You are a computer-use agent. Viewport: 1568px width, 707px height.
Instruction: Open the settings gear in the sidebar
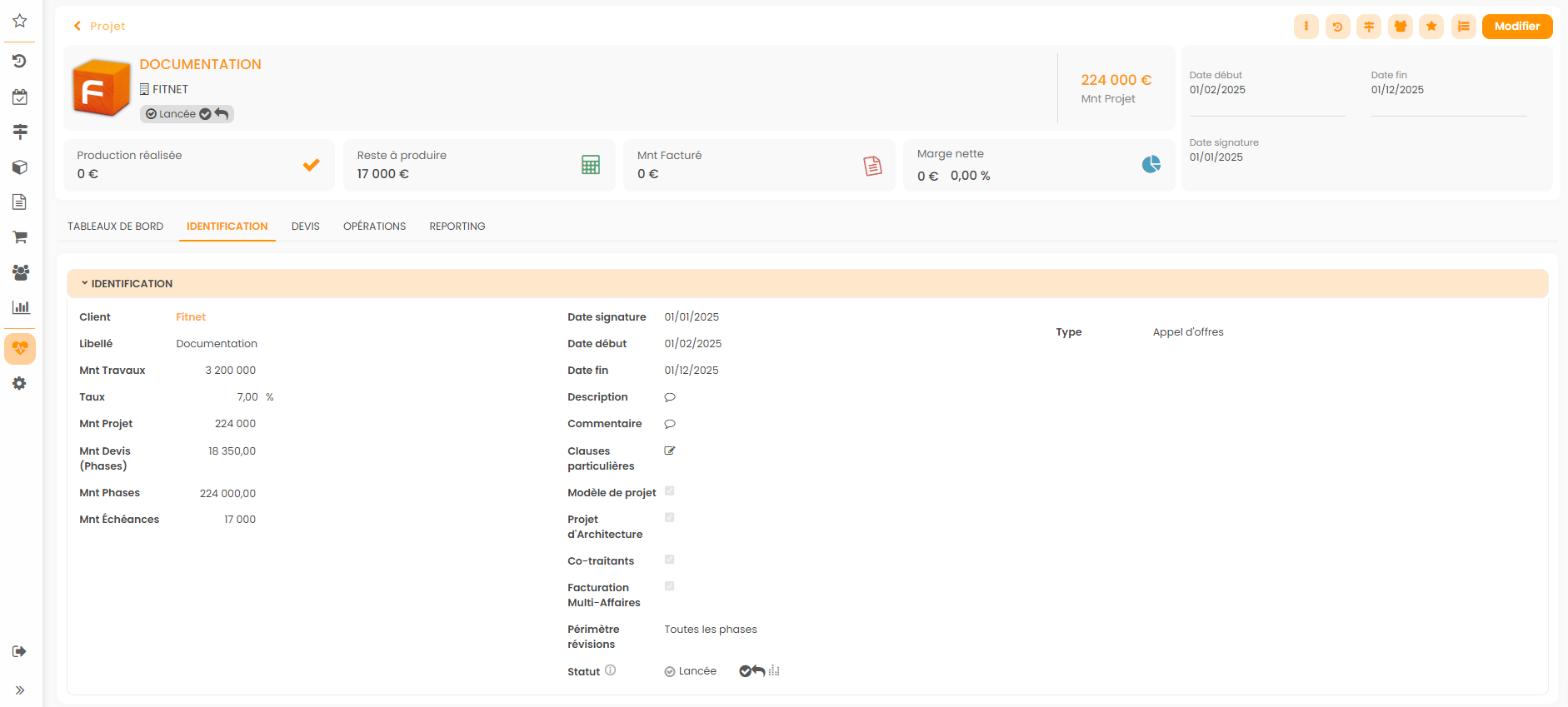coord(20,383)
